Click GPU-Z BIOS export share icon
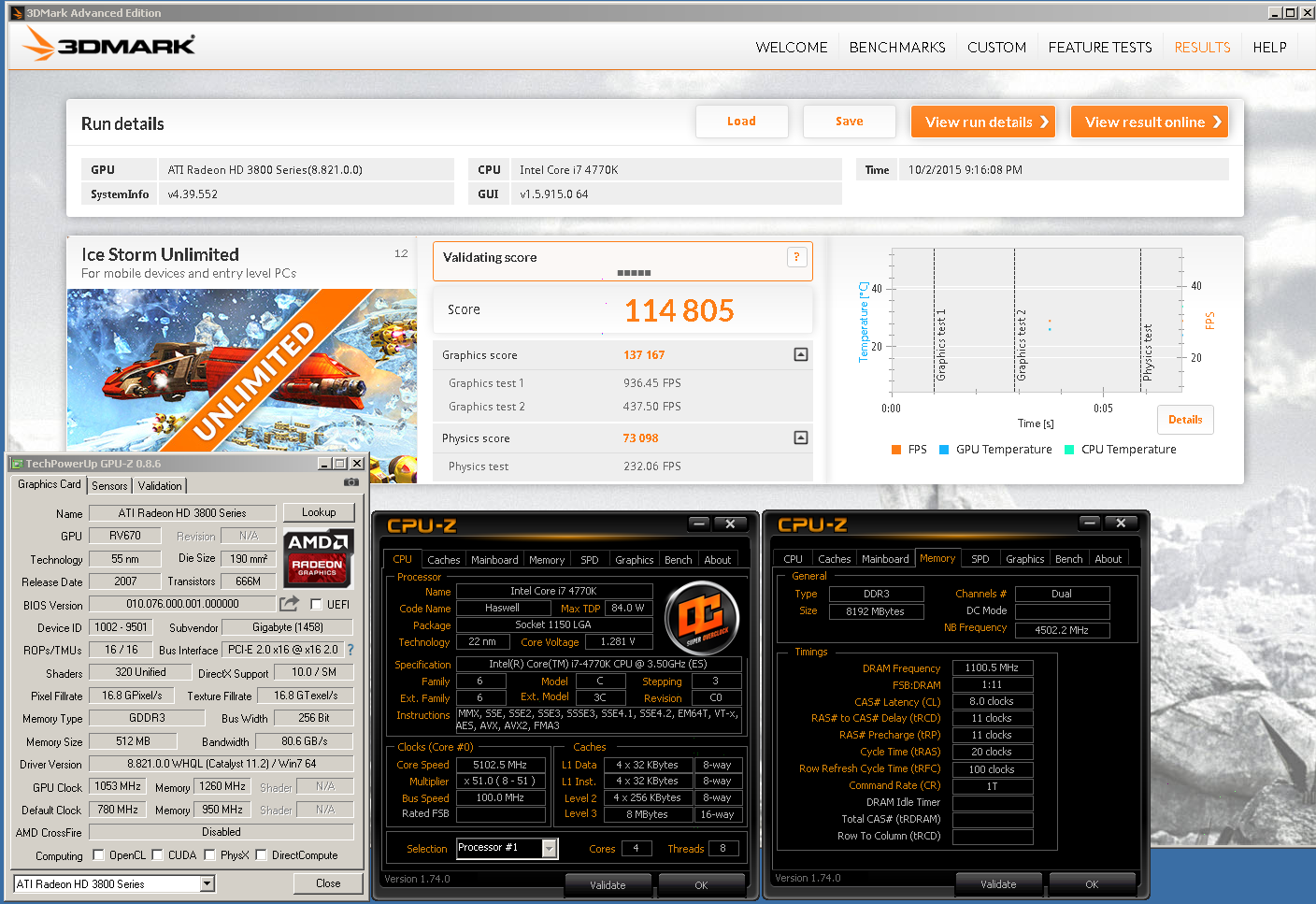The width and height of the screenshot is (1316, 904). (290, 604)
